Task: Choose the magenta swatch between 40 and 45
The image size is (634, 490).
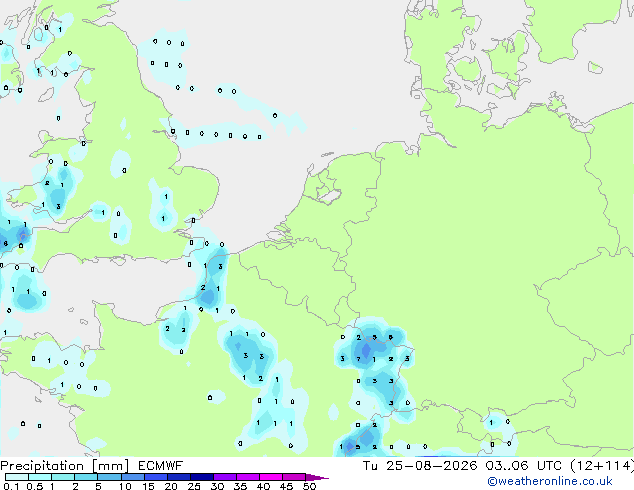Action: click(x=271, y=477)
